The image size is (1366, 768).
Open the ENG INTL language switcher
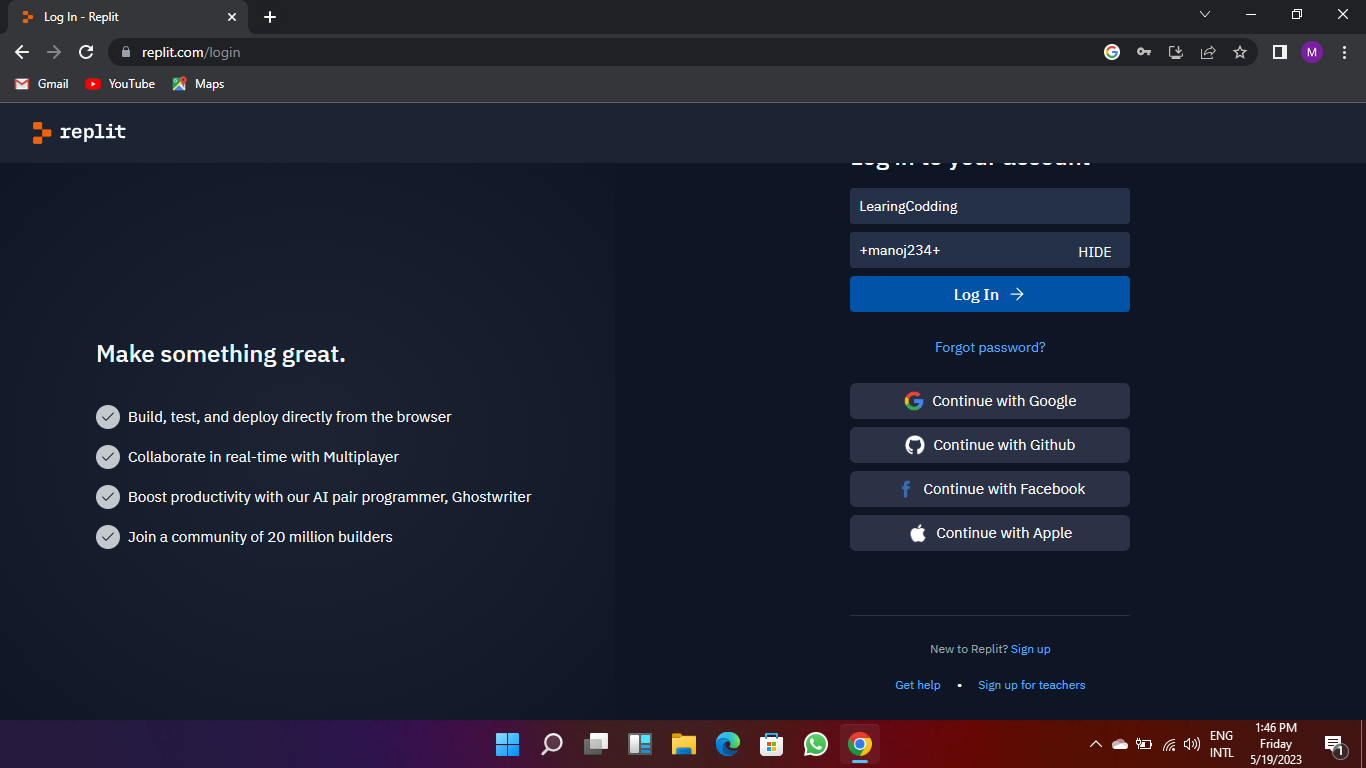pyautogui.click(x=1222, y=744)
